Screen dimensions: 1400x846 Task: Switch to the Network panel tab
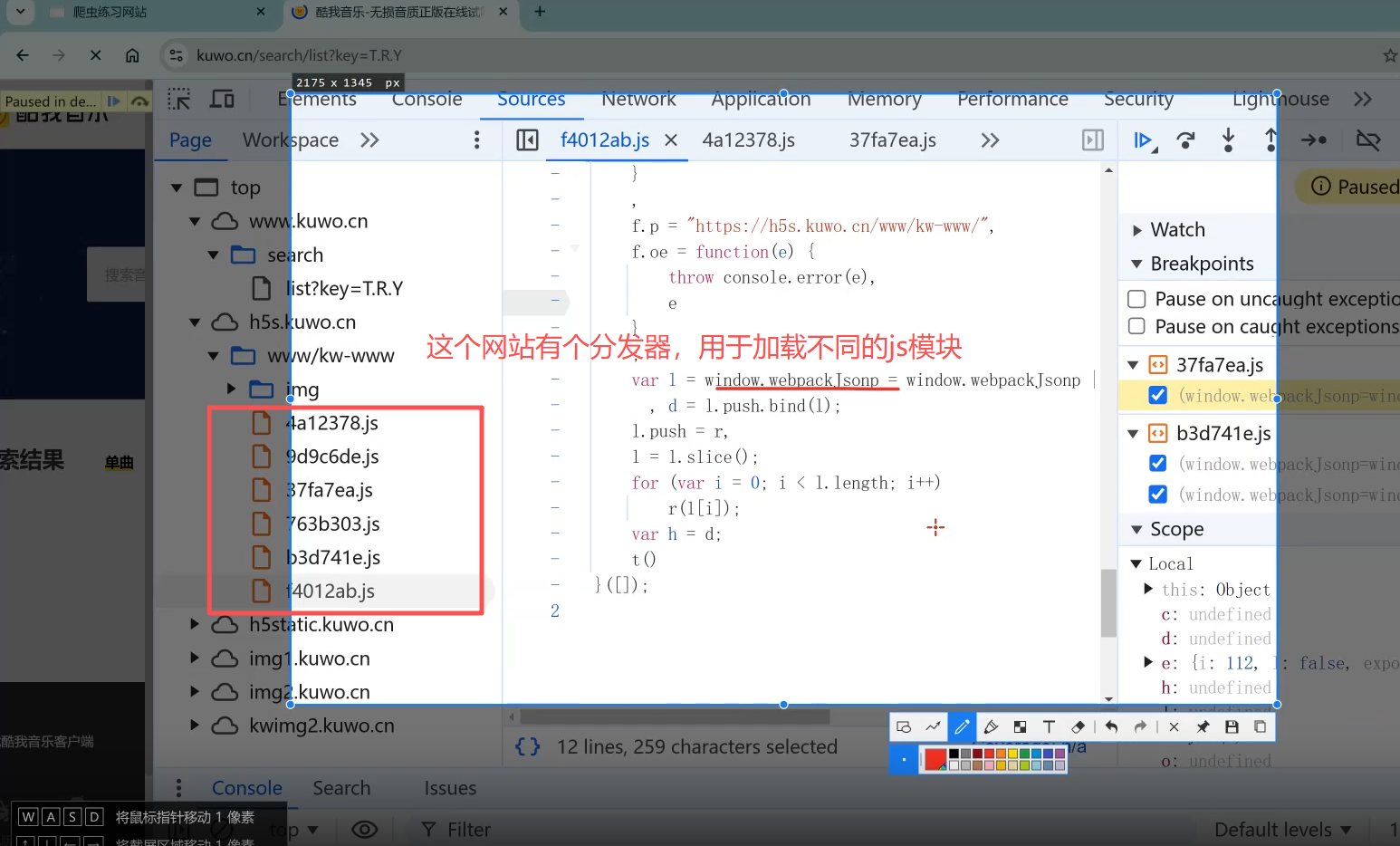[x=638, y=99]
